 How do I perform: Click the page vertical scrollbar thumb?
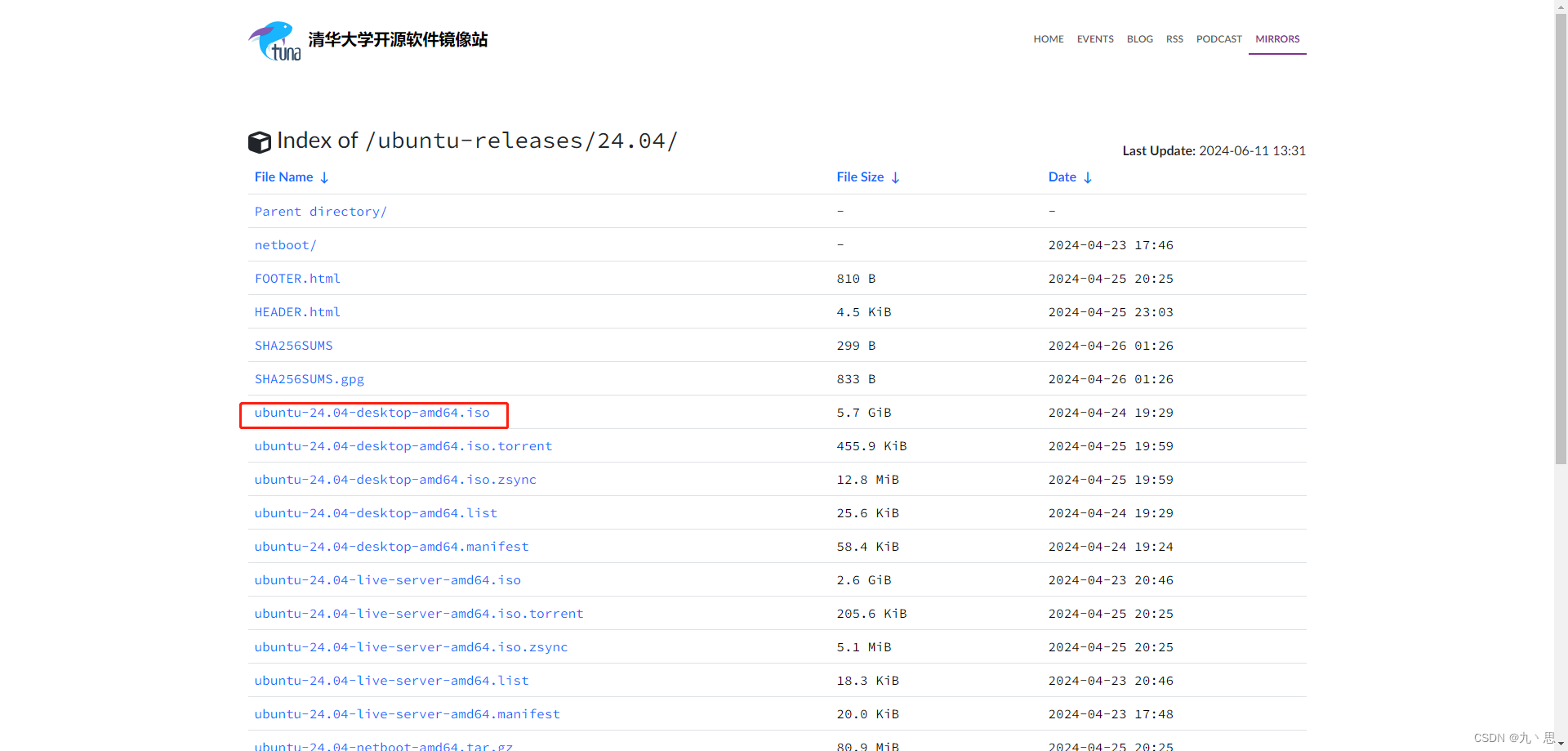(x=1561, y=238)
